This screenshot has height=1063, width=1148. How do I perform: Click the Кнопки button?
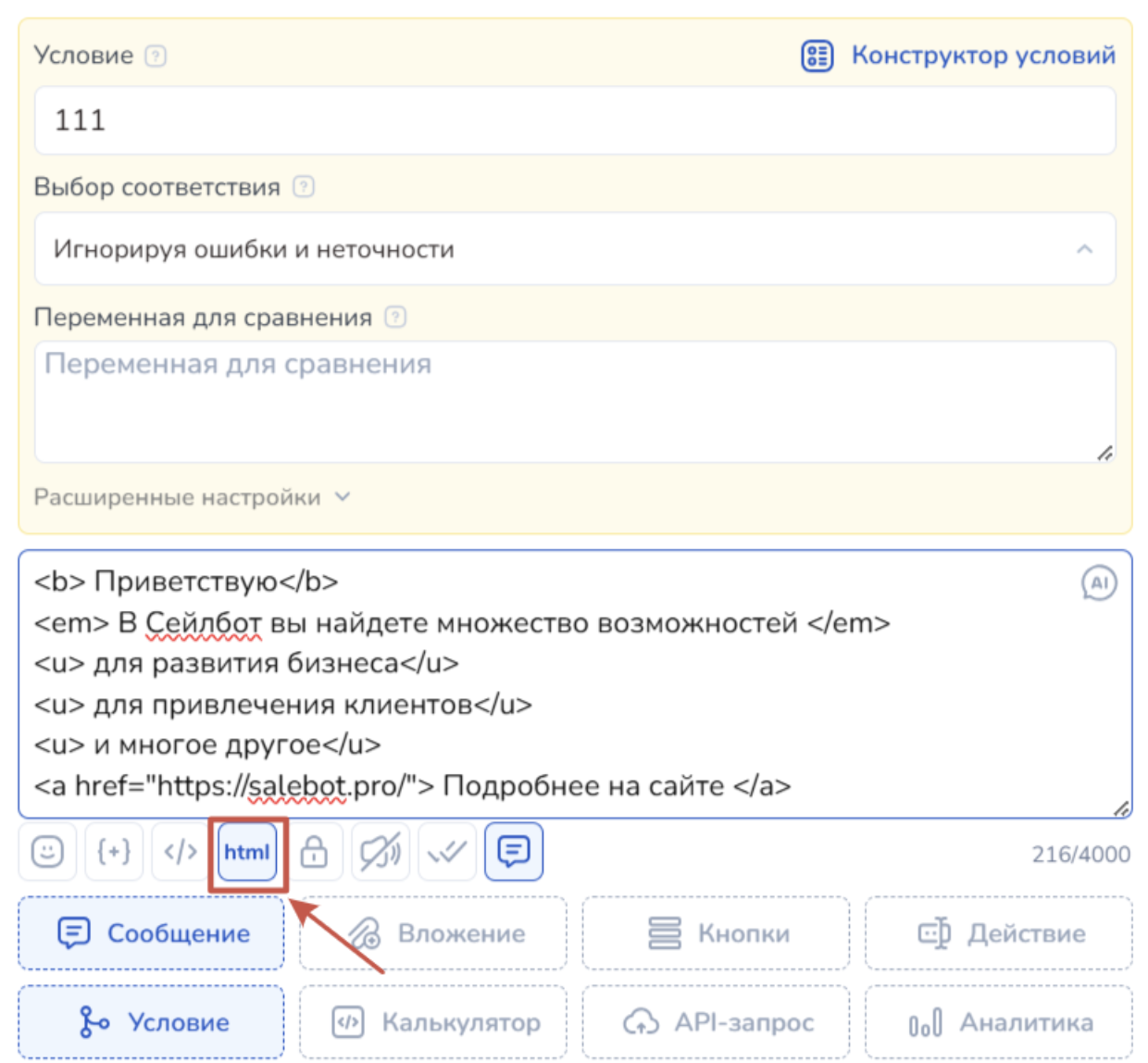tap(717, 933)
